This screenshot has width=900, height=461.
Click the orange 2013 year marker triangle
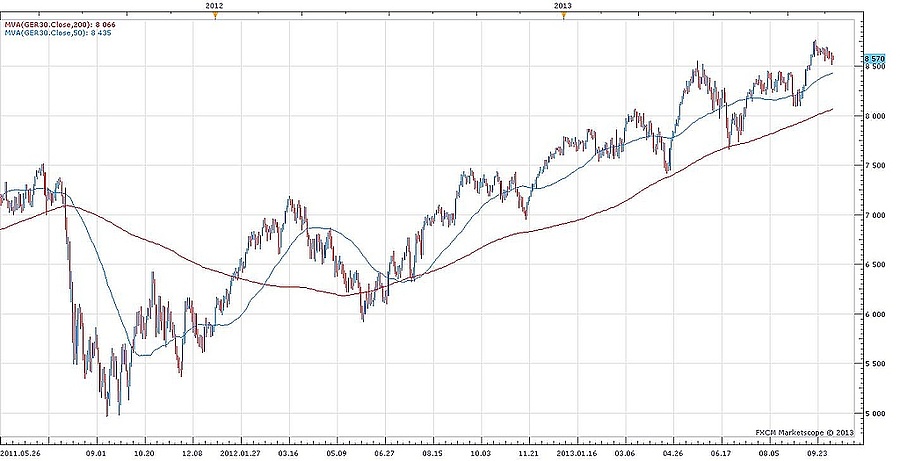point(564,17)
